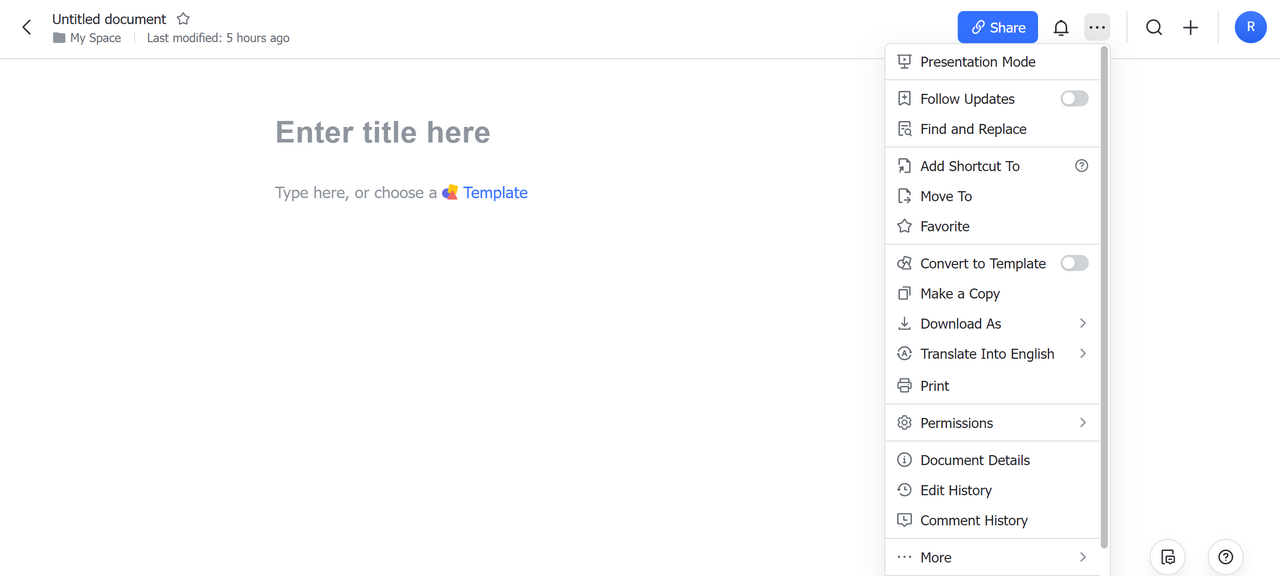Click the document outline icon at bottom right
Screen dimensions: 1280x576
(x=1168, y=557)
